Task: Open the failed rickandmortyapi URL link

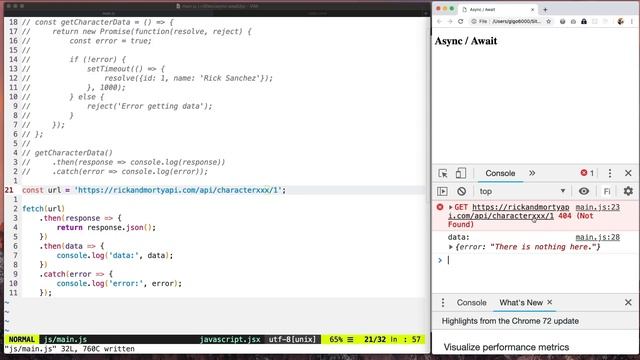Action: click(509, 211)
